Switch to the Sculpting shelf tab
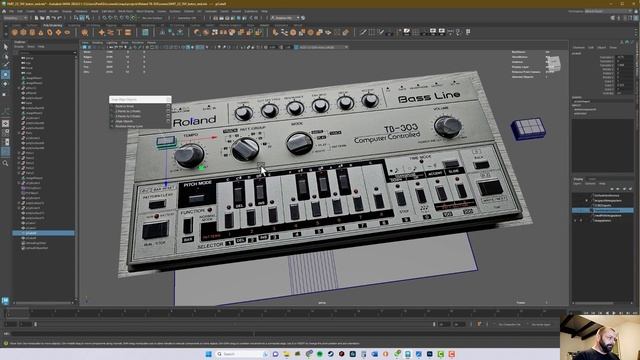The height and width of the screenshot is (360, 640). click(74, 25)
